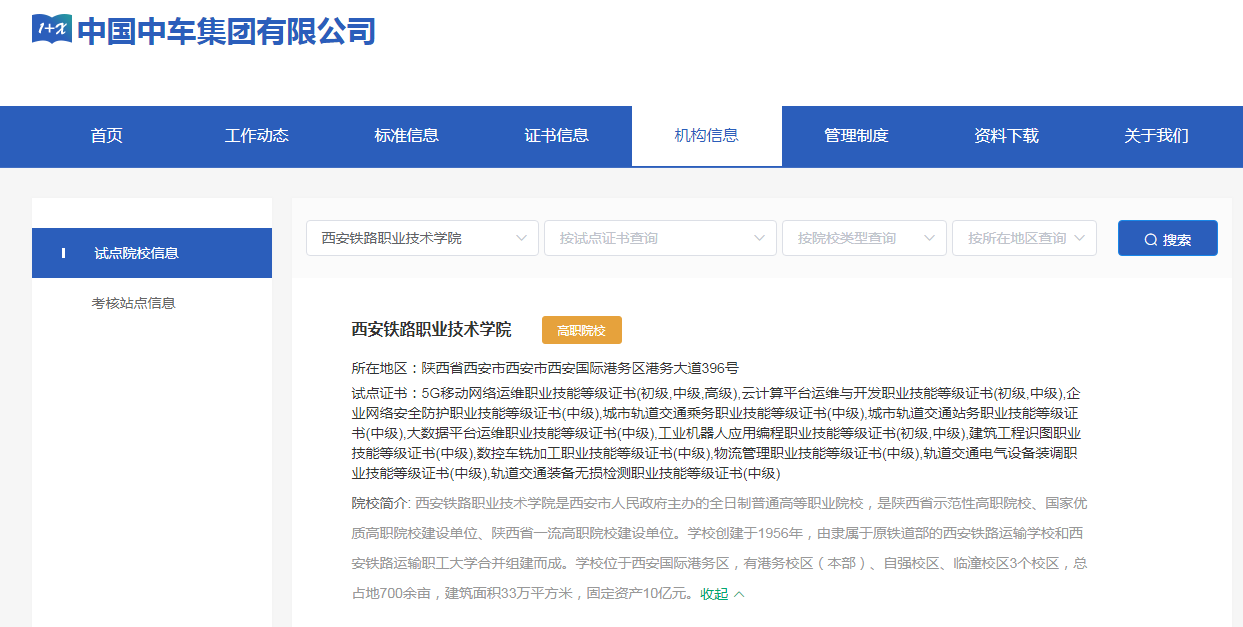Open the 按所在地区查询 dropdown
The height and width of the screenshot is (627, 1243).
[x=1025, y=238]
